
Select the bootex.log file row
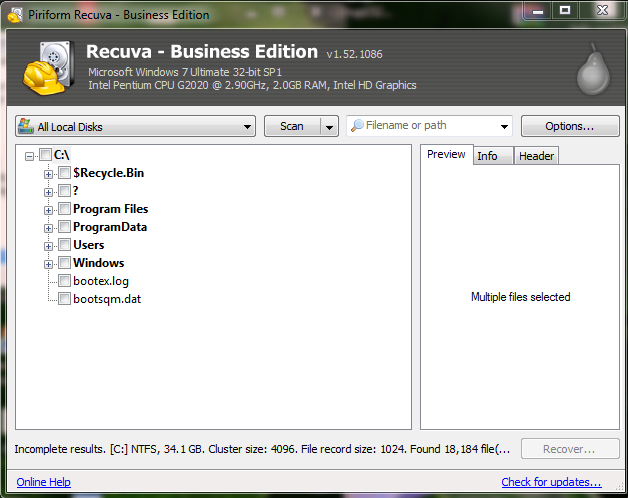tap(101, 281)
